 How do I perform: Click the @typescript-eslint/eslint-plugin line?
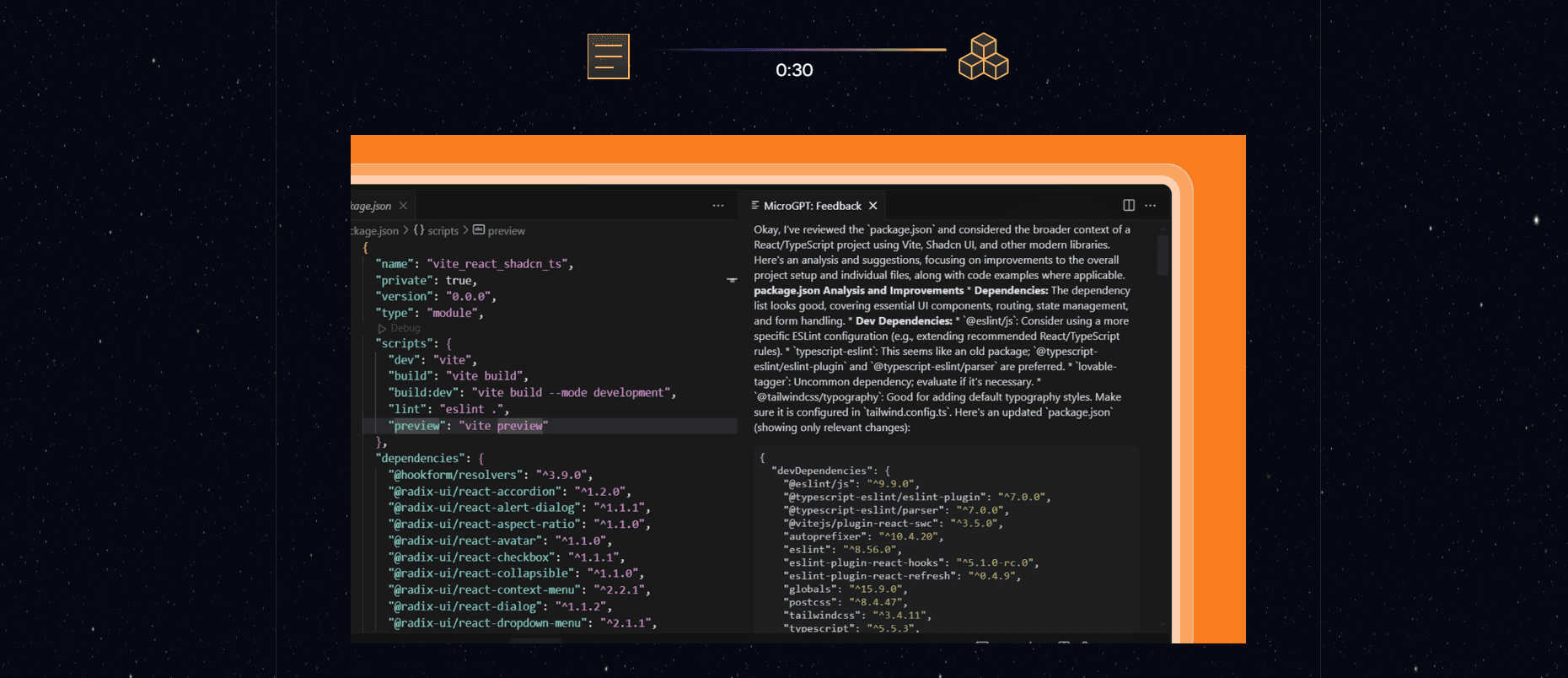(917, 498)
